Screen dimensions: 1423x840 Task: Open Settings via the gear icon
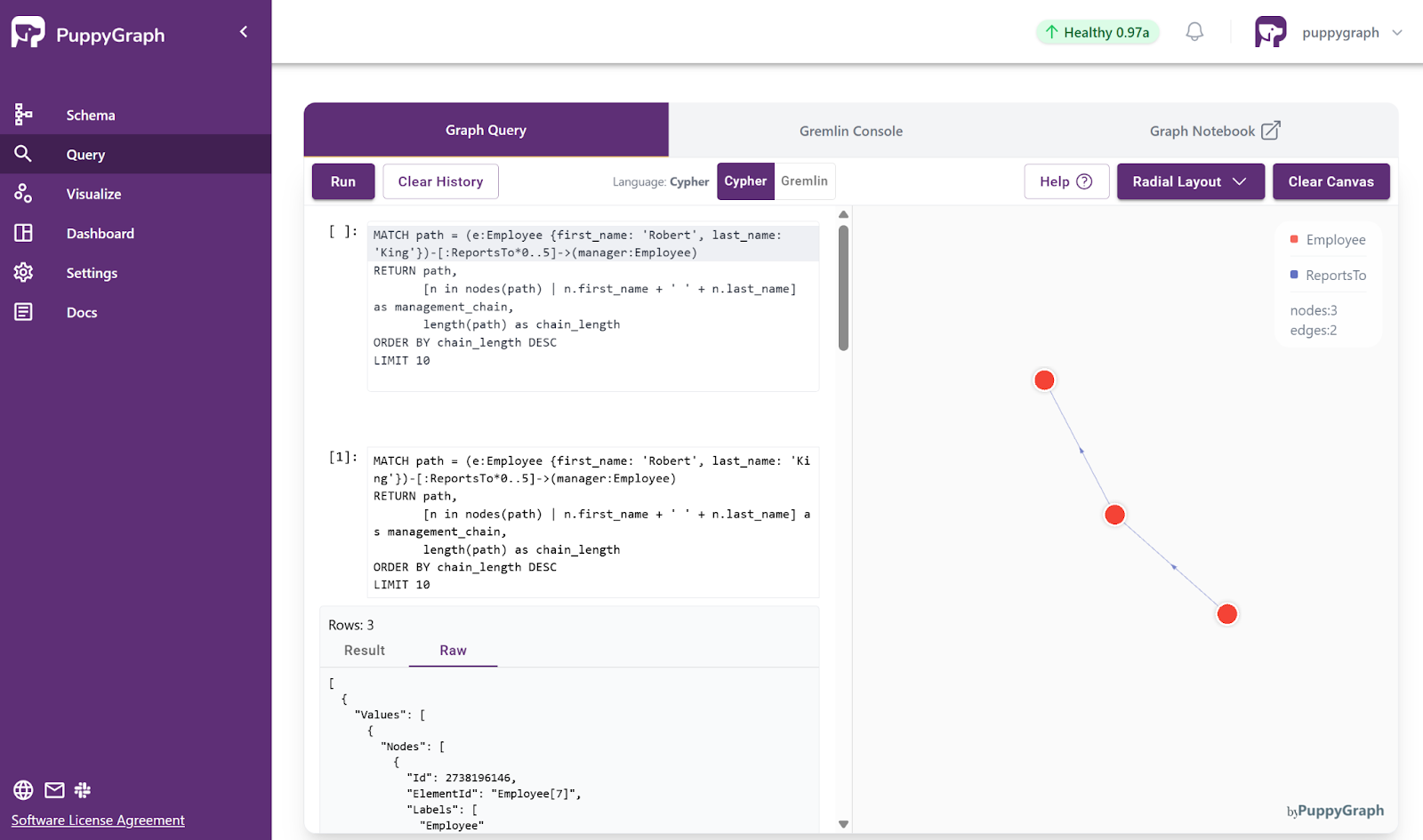tap(23, 272)
